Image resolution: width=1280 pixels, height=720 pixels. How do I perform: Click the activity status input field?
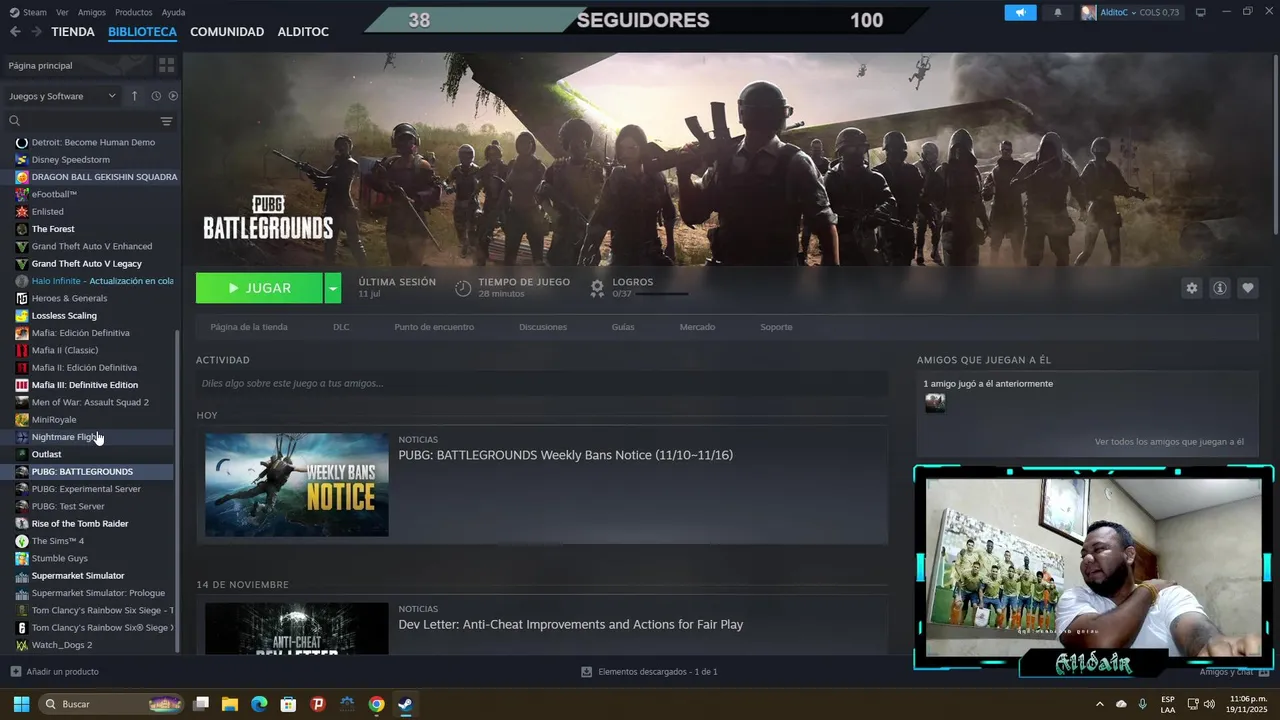(x=542, y=383)
